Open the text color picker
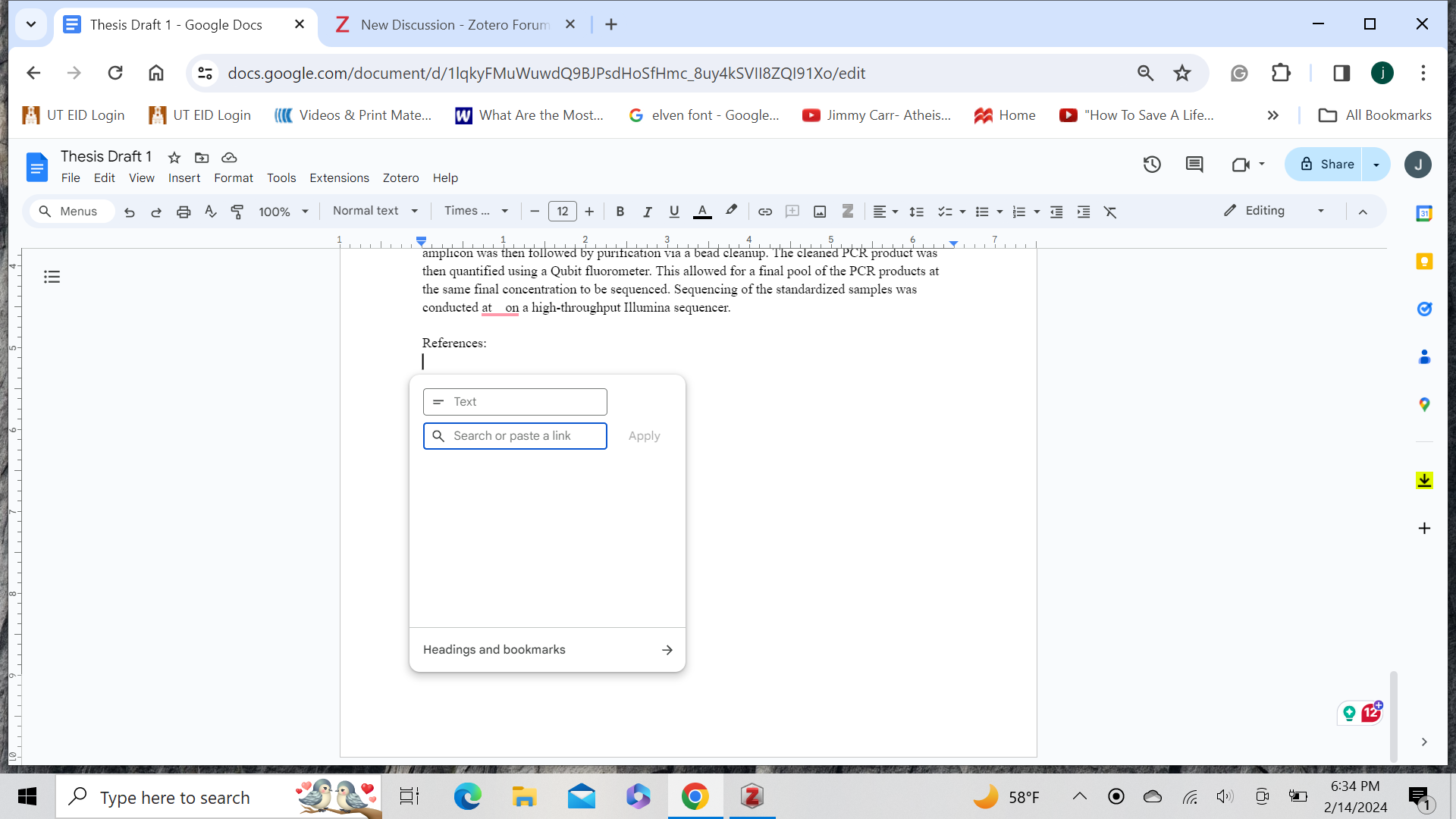The height and width of the screenshot is (819, 1456). (x=702, y=212)
